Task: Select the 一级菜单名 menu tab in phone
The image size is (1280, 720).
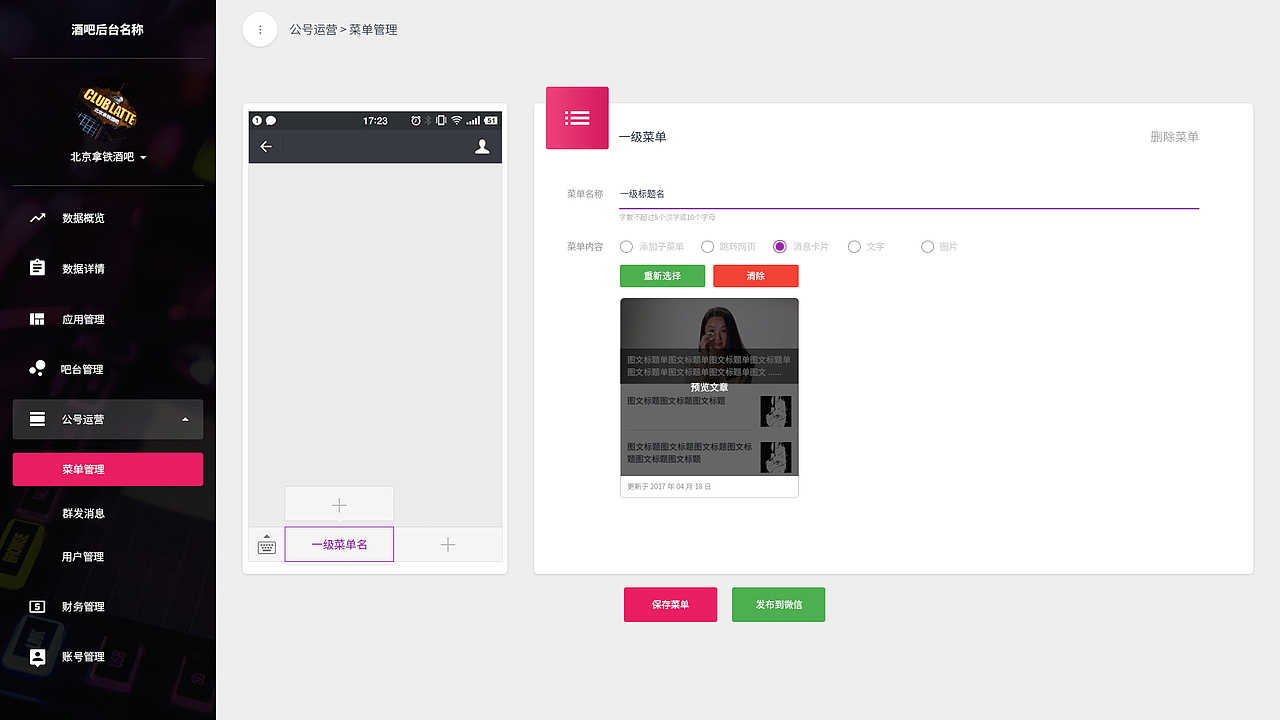Action: pos(339,545)
